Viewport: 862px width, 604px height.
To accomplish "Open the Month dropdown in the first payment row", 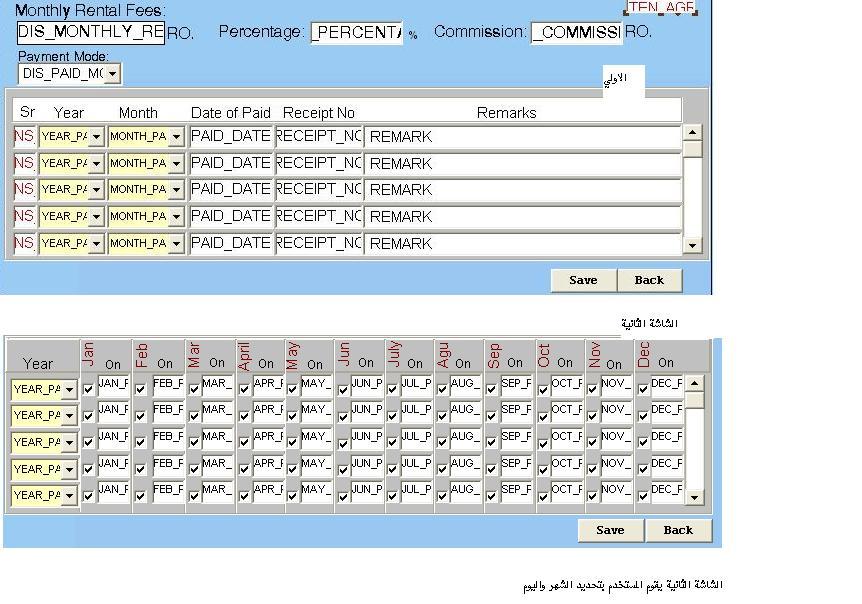I will pyautogui.click(x=176, y=137).
